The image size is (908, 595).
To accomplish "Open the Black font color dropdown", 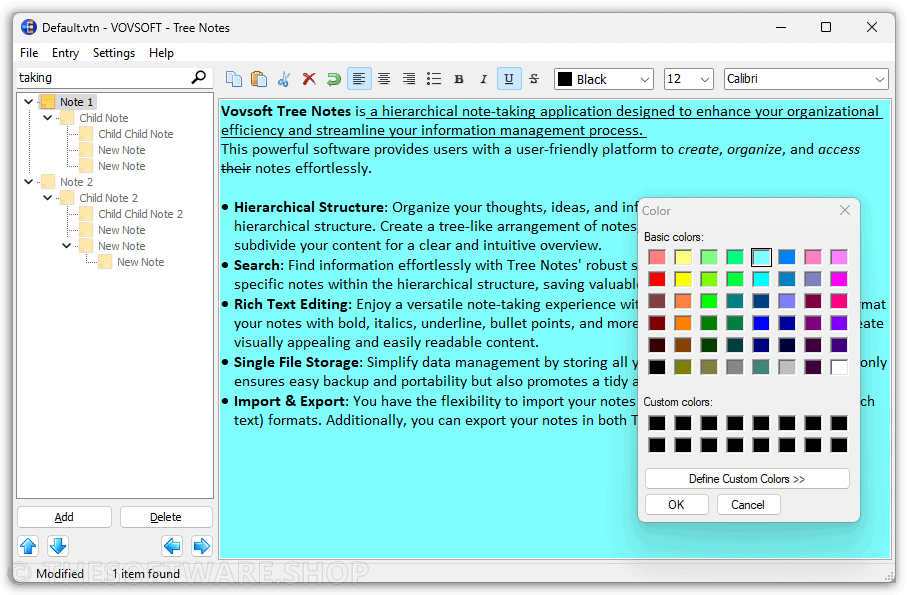I will point(604,79).
